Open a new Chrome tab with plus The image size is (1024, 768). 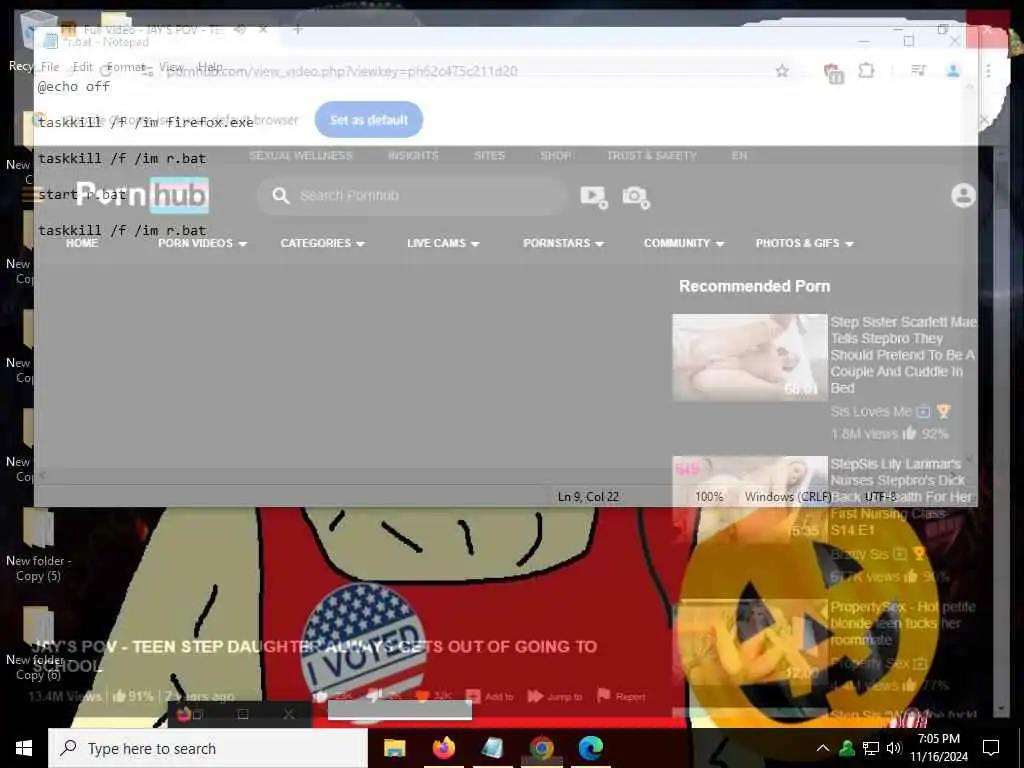pos(297,29)
